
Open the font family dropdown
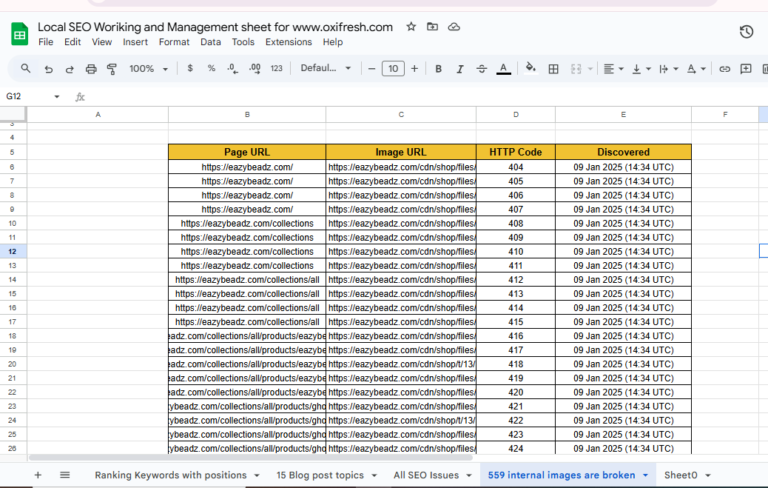(x=326, y=68)
